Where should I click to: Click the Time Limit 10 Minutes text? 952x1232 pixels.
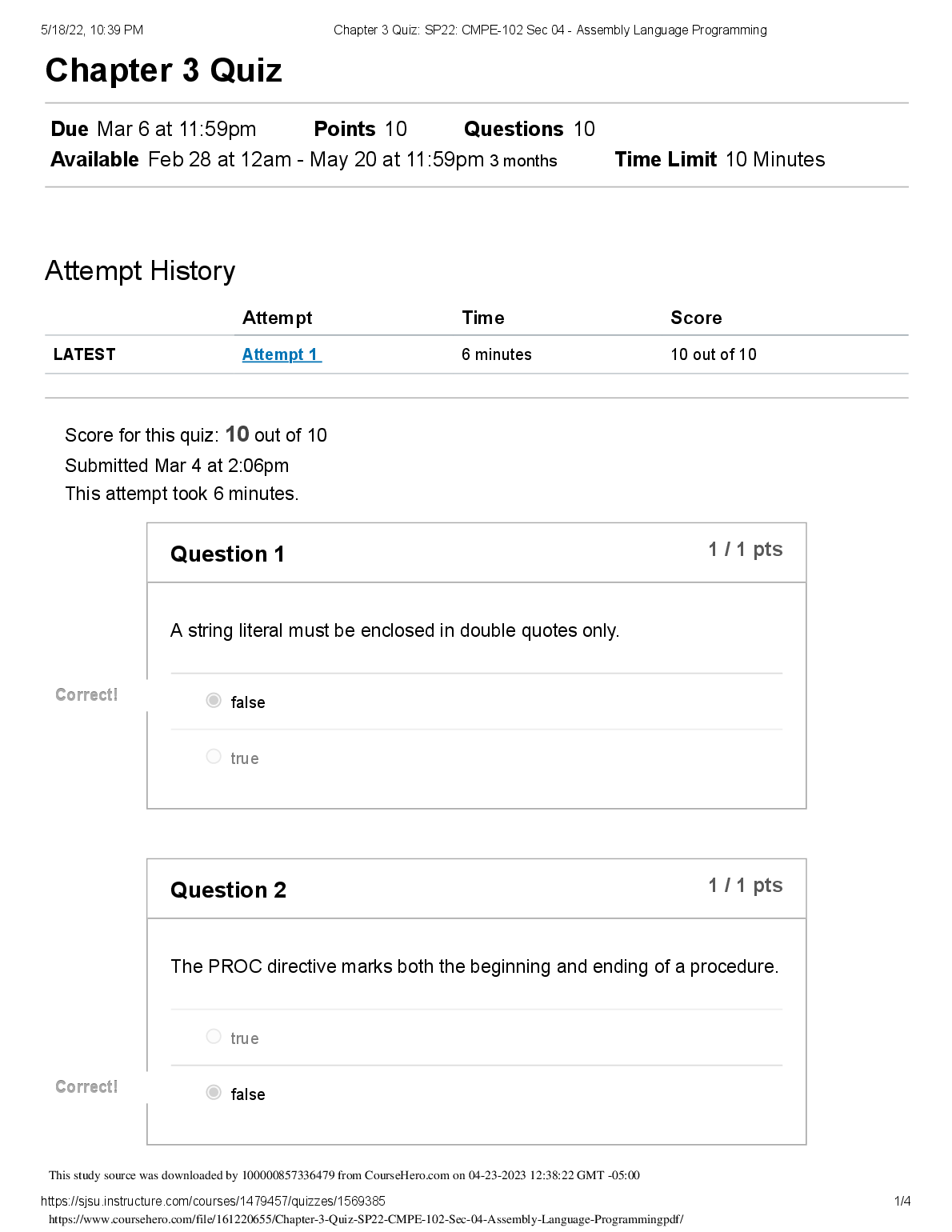[x=719, y=159]
